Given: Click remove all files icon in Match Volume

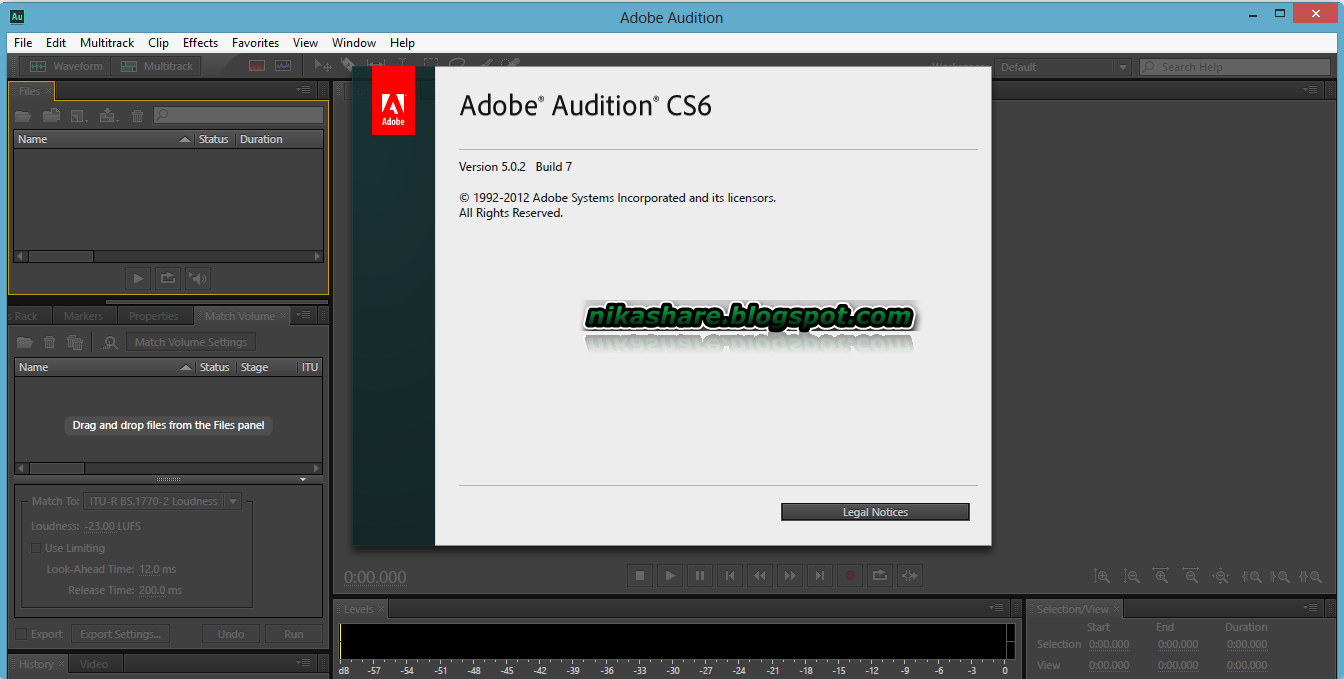Looking at the screenshot, I should tap(75, 343).
